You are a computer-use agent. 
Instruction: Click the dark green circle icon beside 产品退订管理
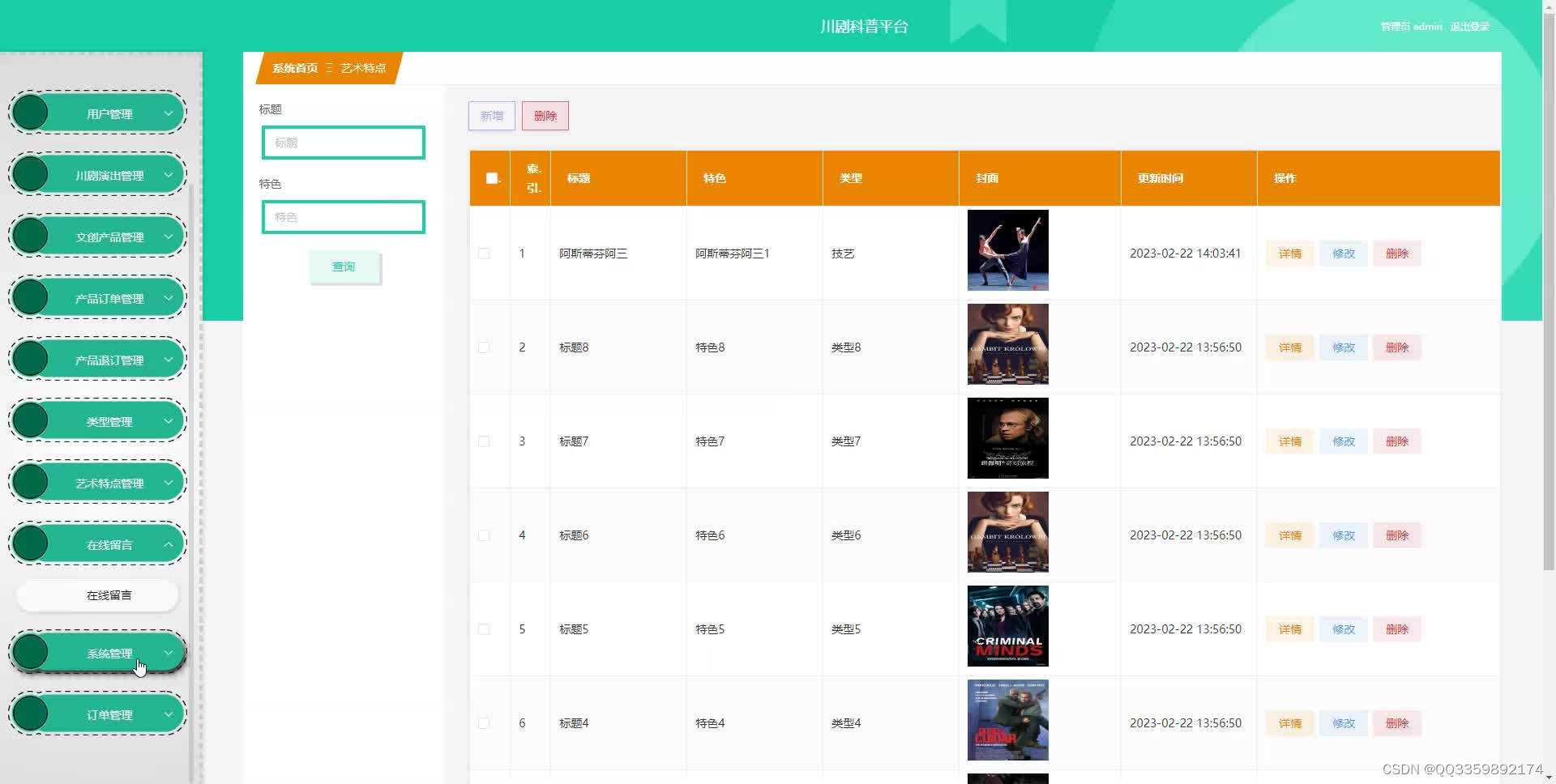(x=31, y=359)
